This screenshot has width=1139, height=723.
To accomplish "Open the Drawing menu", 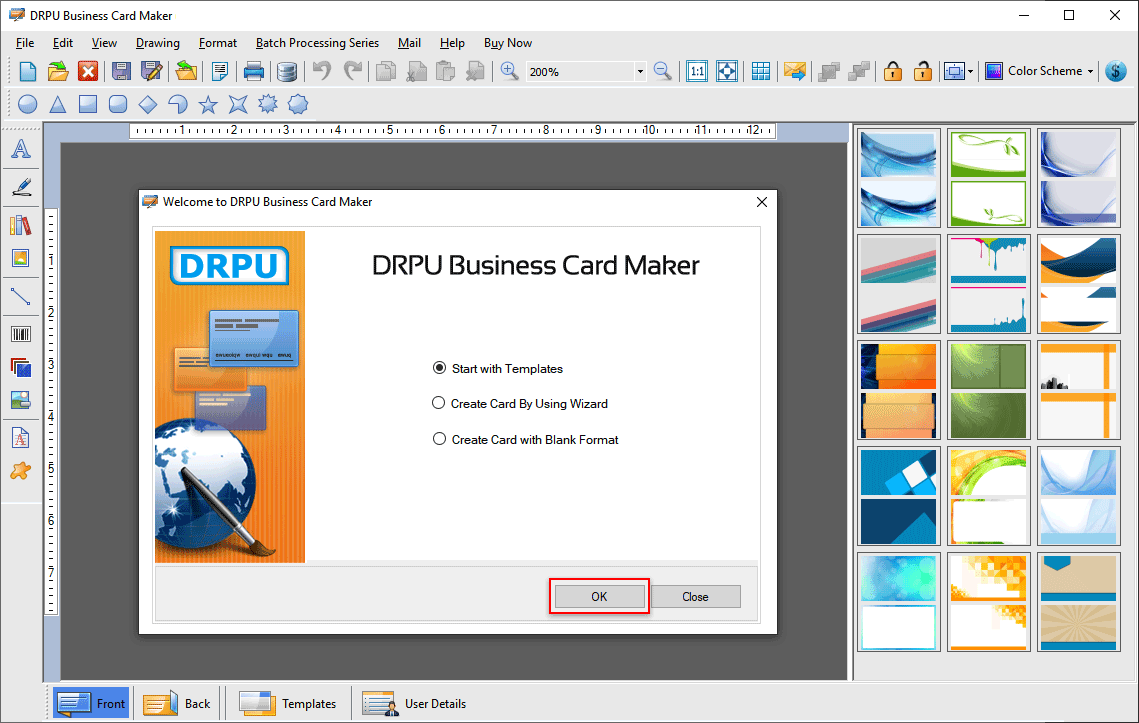I will tap(158, 43).
